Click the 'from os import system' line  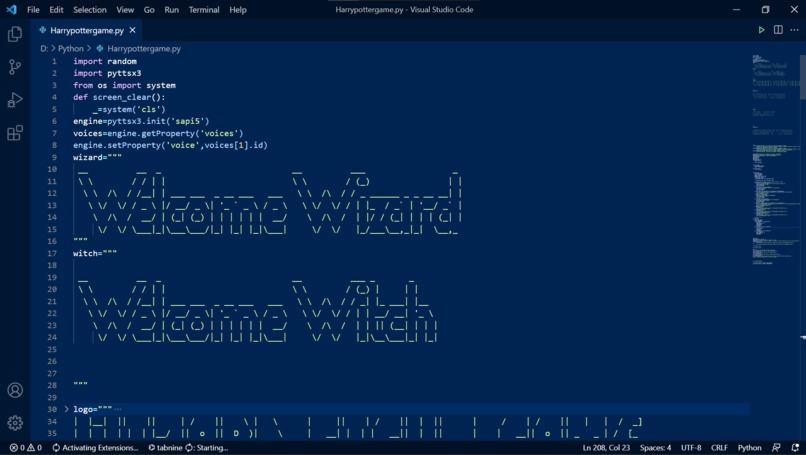124,85
